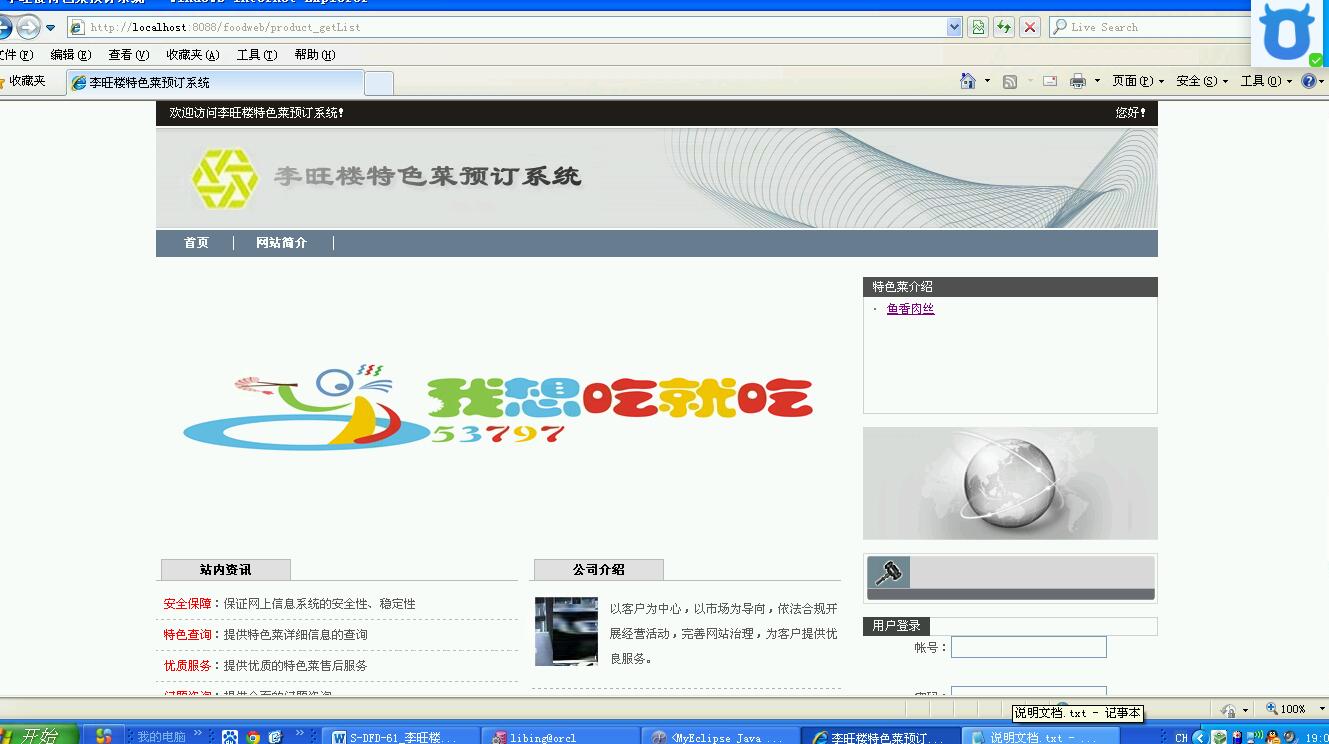Switch to the 说明文档.txt Notepad taskbar item
Viewport: 1329px width, 744px height.
[x=1042, y=737]
